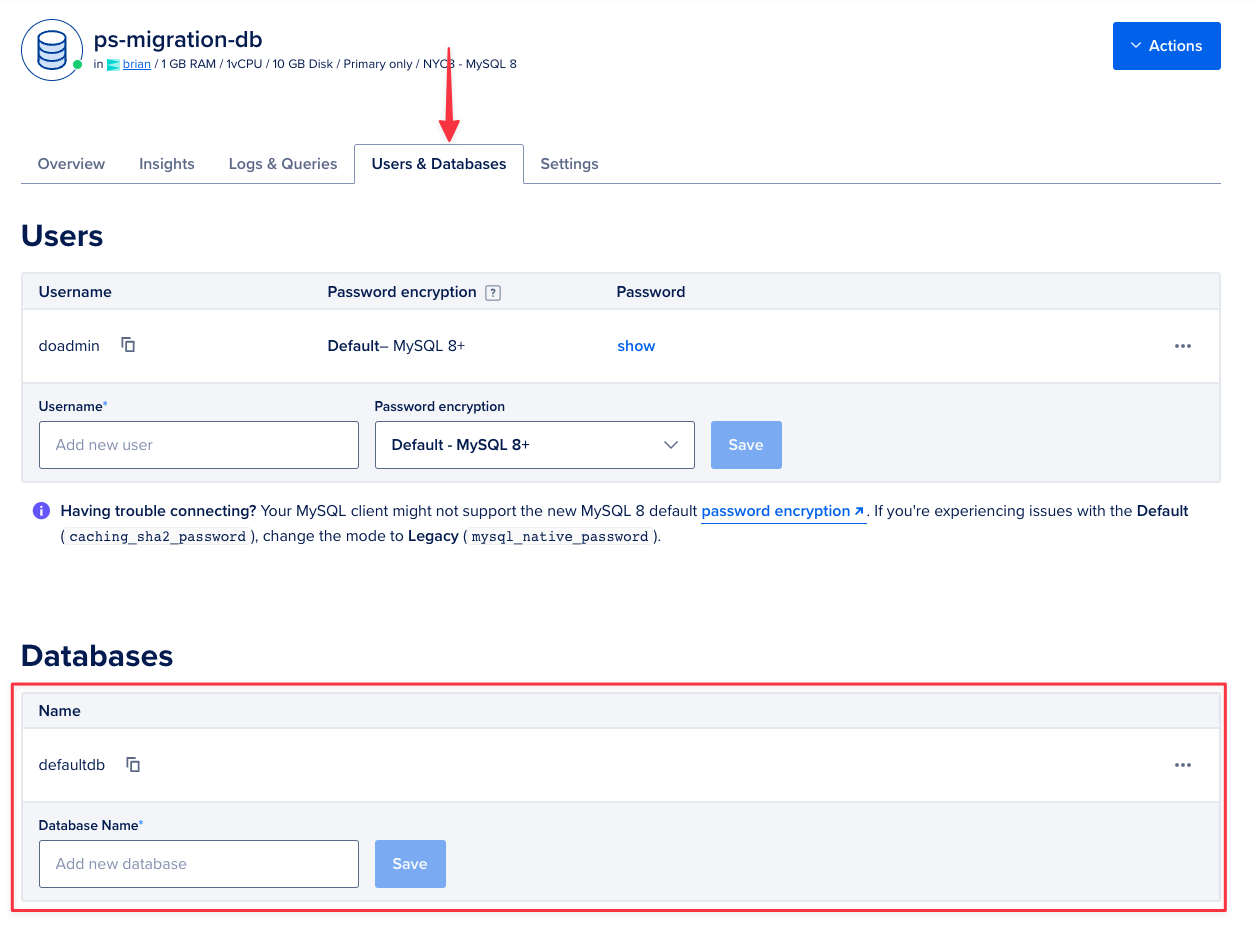Focus the Add new user field

click(x=199, y=445)
